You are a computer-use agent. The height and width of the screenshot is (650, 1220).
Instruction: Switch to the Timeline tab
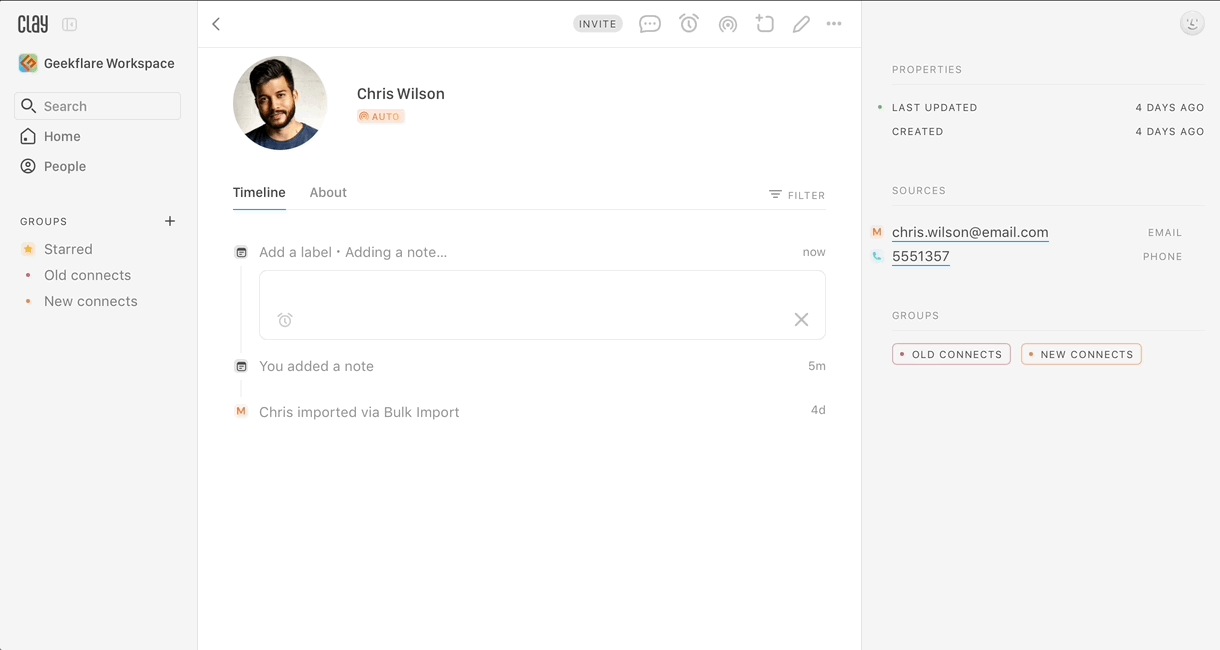pyautogui.click(x=259, y=193)
